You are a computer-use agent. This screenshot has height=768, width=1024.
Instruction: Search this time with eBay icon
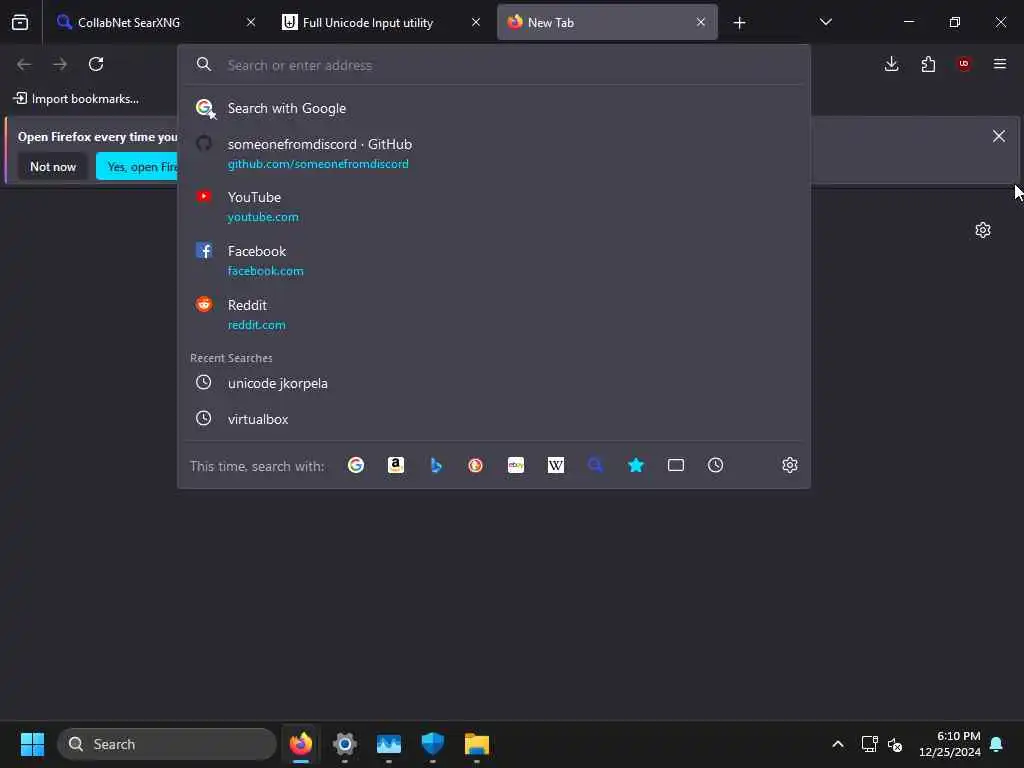point(516,465)
